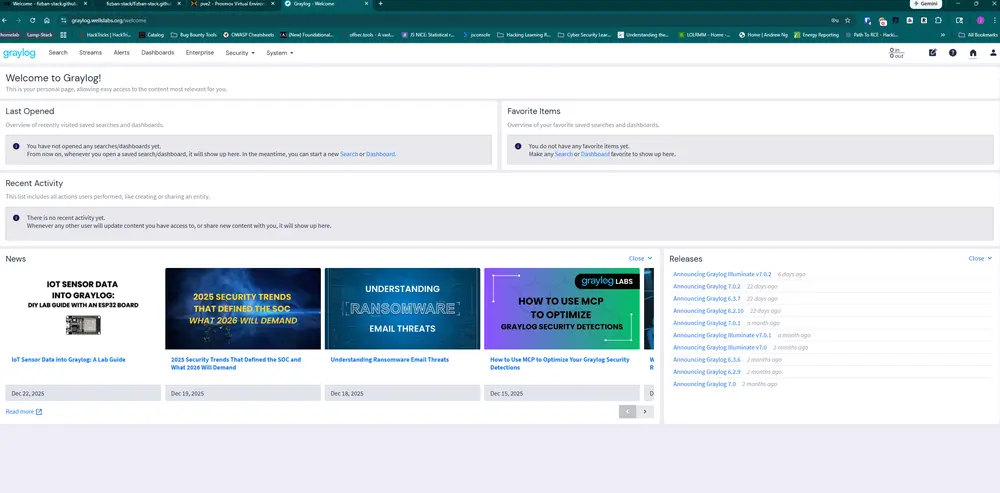Open Announcing Graylog 7.0.2 release
The height and width of the screenshot is (493, 1000).
click(x=707, y=286)
